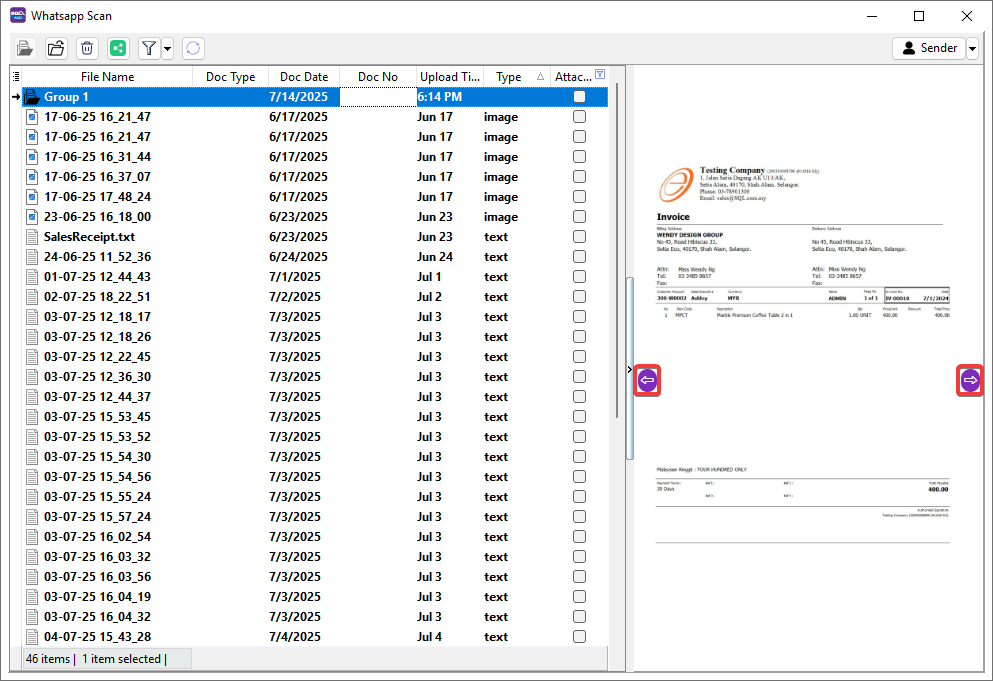Viewport: 993px width, 681px height.
Task: Click the funnel filter icon
Action: coord(148,48)
